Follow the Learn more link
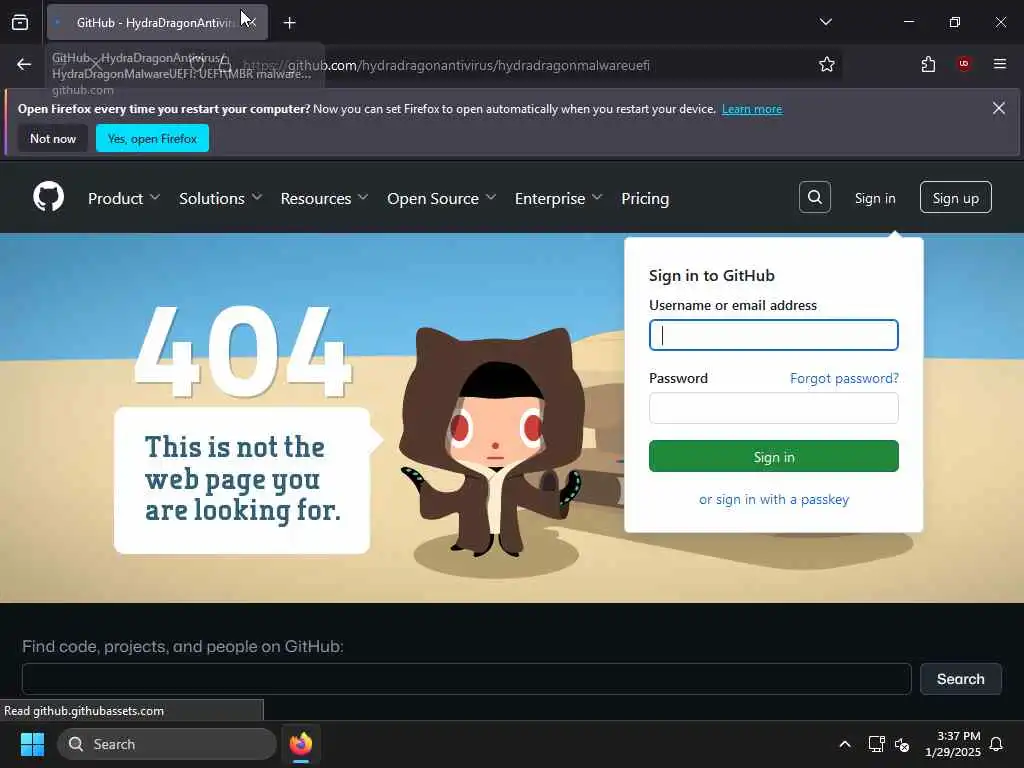1024x768 pixels. pos(752,109)
